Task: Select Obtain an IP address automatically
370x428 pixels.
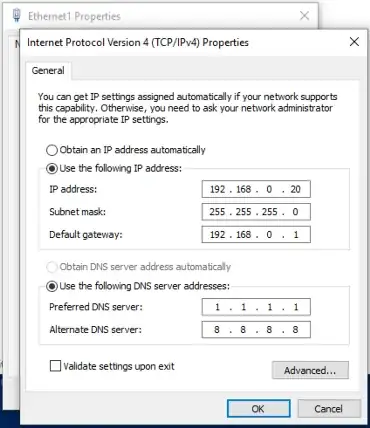Action: pos(52,150)
